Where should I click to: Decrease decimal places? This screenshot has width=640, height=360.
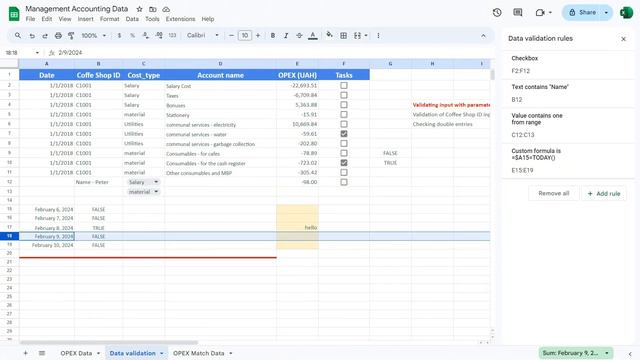click(x=145, y=36)
